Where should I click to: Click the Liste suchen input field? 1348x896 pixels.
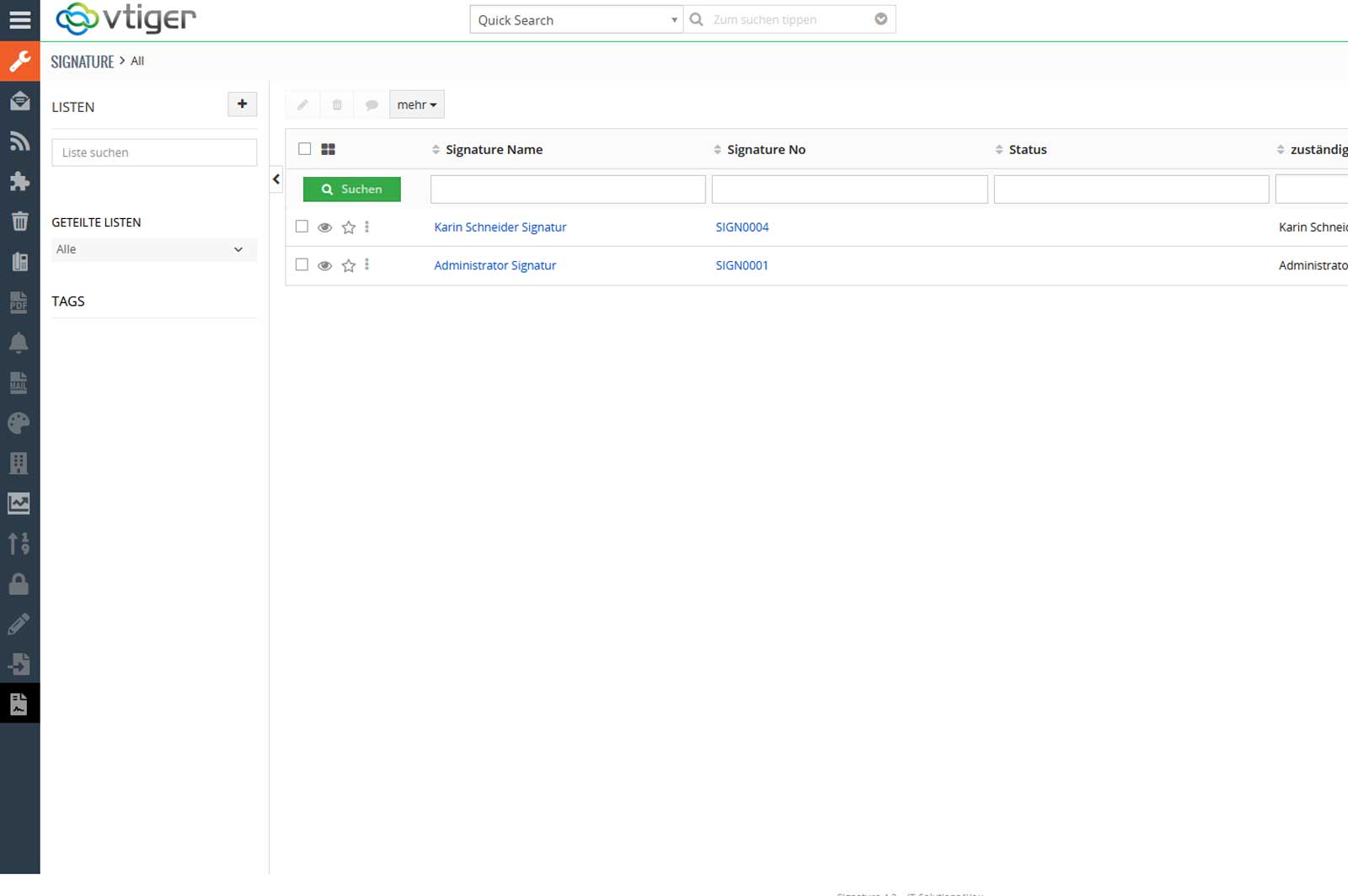point(154,152)
